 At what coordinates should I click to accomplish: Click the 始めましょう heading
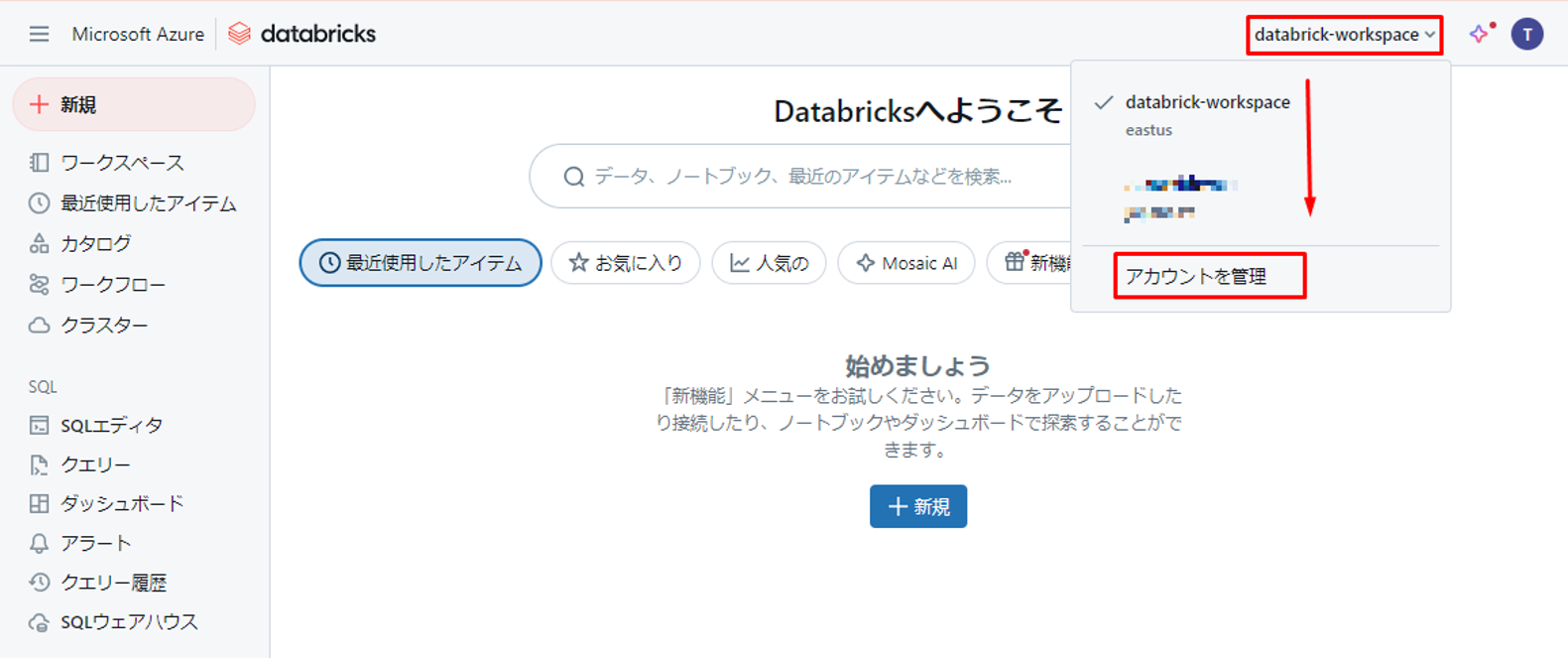coord(917,365)
